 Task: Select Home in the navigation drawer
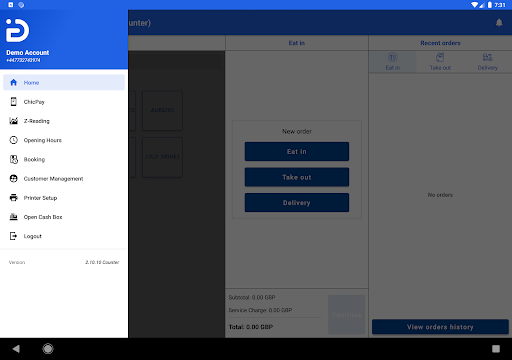pyautogui.click(x=64, y=82)
